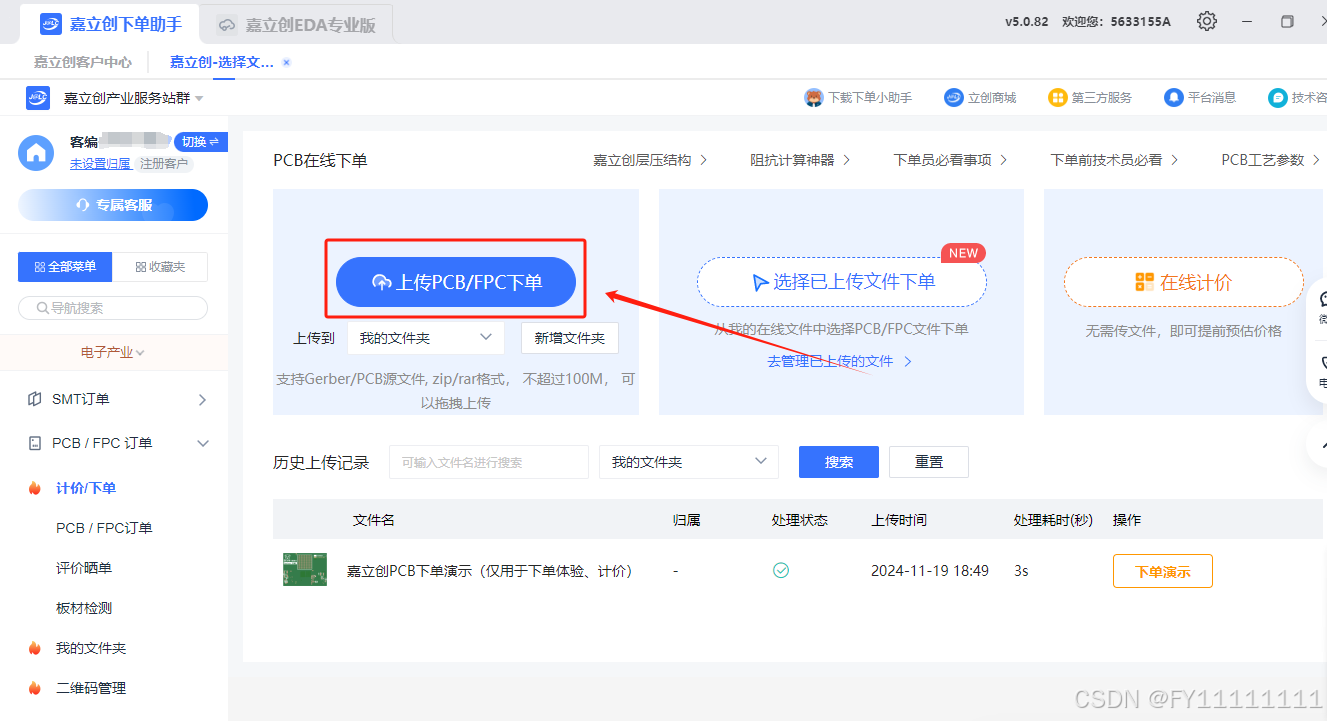Click 注册客户 label
Viewport: 1327px width, 721px height.
164,163
